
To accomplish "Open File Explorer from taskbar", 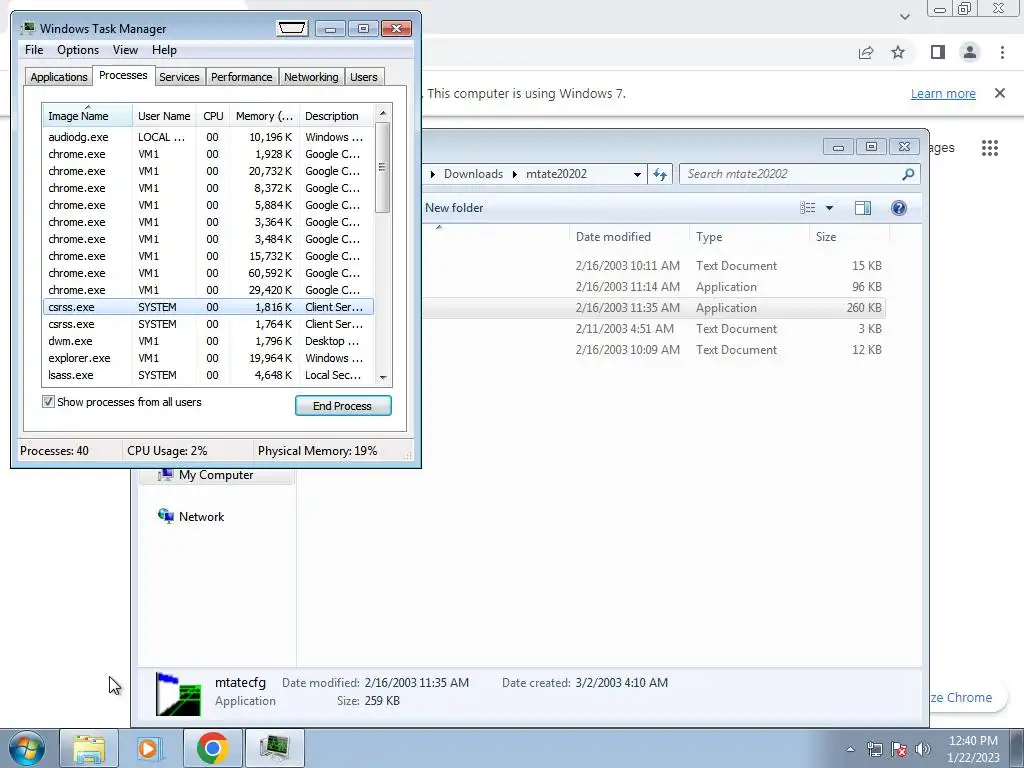I will (x=89, y=748).
